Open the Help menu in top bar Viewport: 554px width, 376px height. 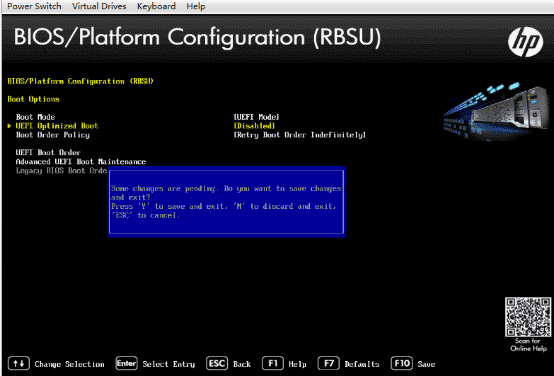click(196, 6)
